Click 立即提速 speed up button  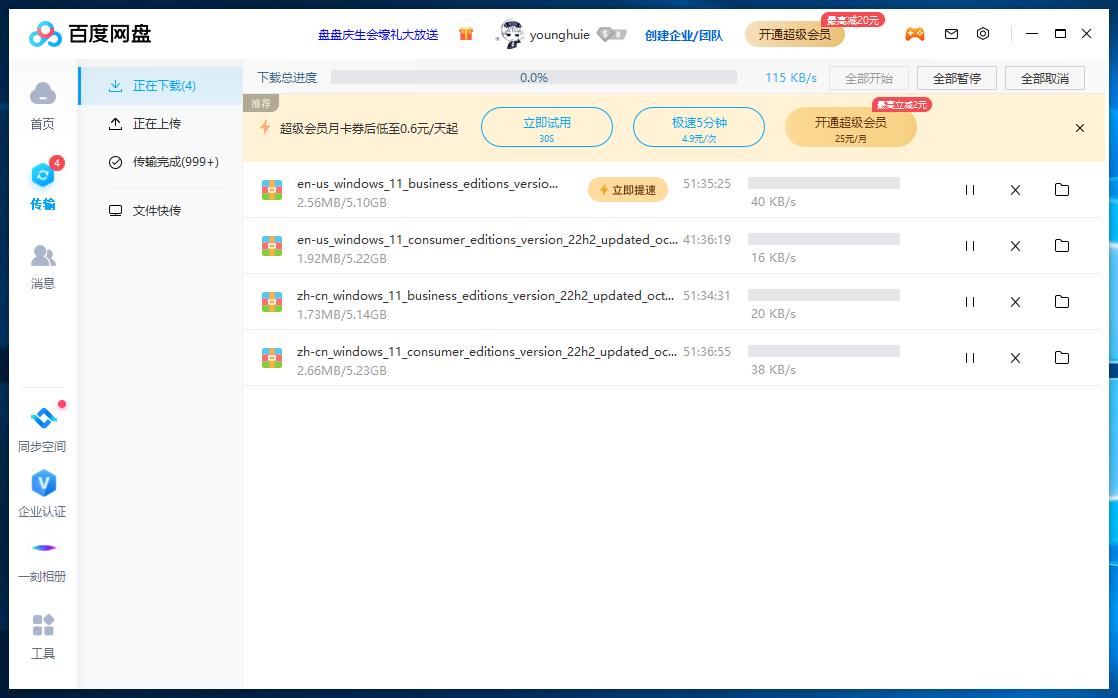pos(628,190)
